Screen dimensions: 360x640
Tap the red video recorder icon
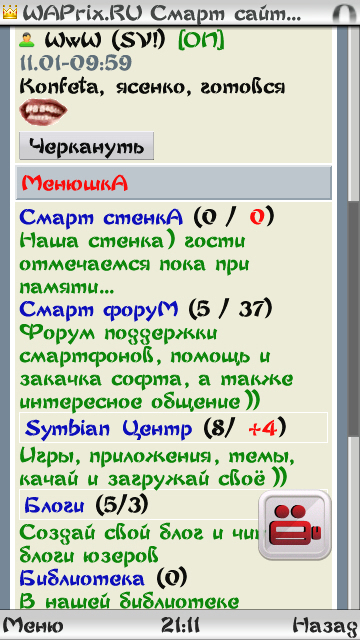[x=295, y=525]
